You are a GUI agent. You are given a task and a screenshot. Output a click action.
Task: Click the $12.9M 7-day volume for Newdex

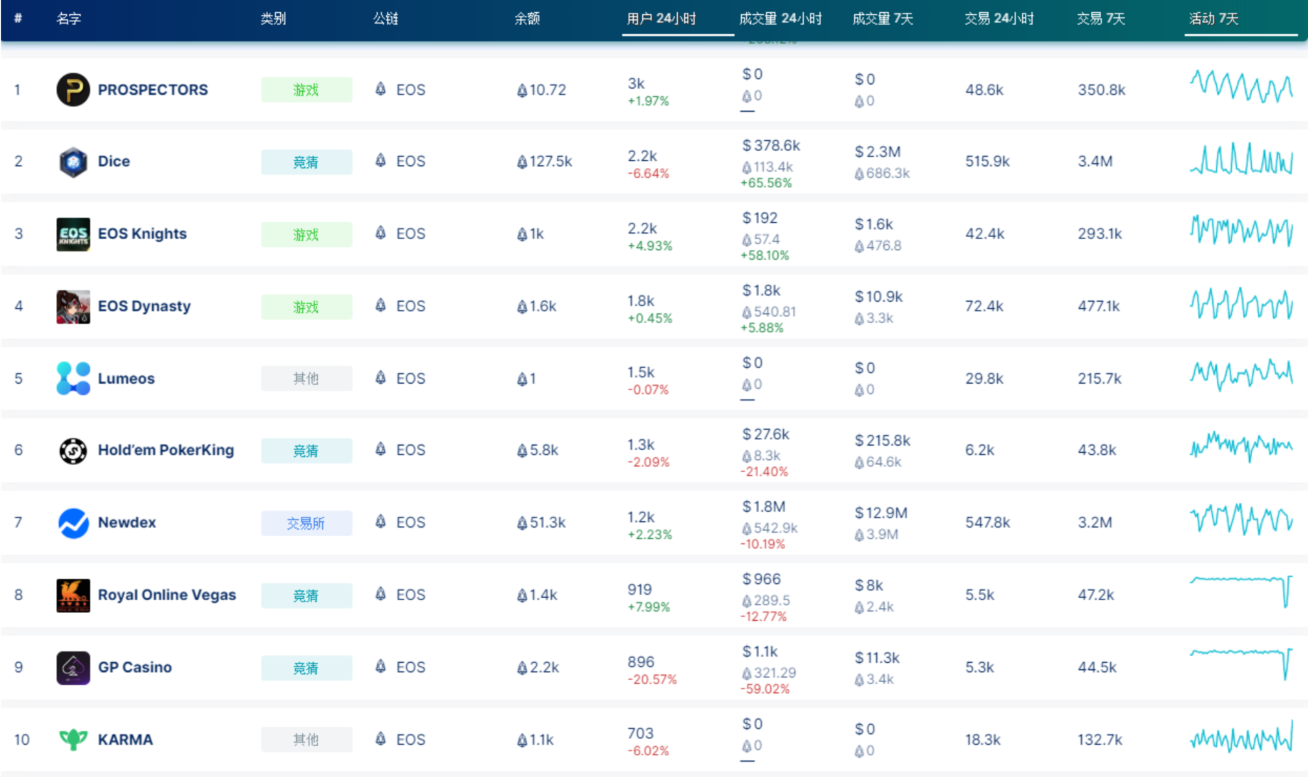(x=881, y=513)
